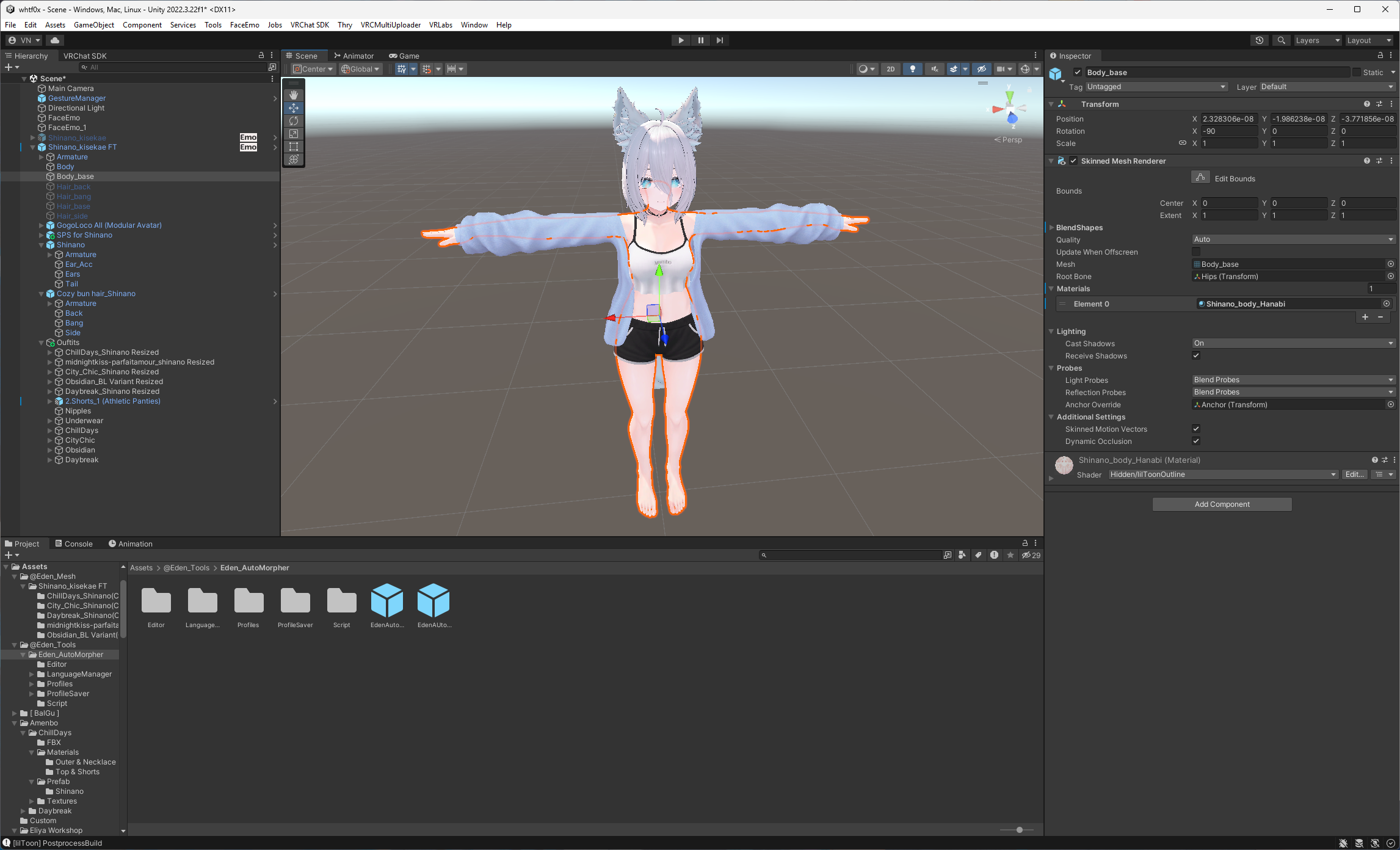Toggle scene lighting bulb icon

(912, 69)
